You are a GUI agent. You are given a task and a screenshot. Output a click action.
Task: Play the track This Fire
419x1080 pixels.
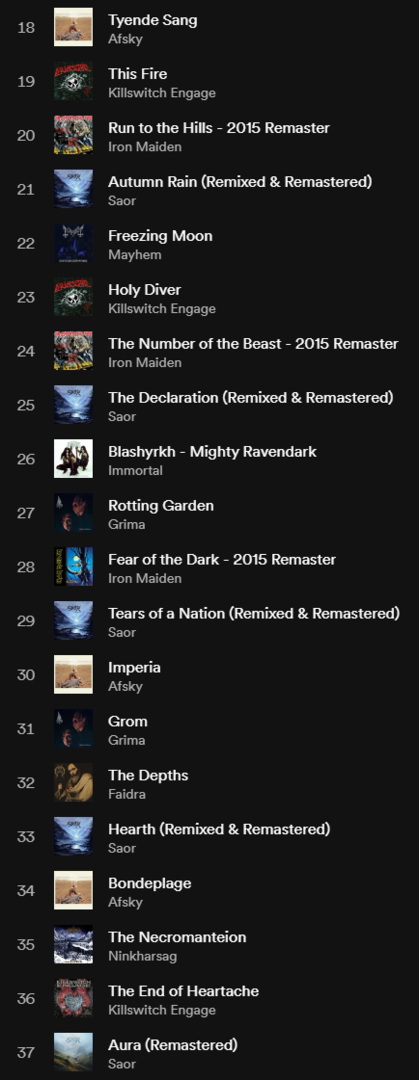point(137,74)
